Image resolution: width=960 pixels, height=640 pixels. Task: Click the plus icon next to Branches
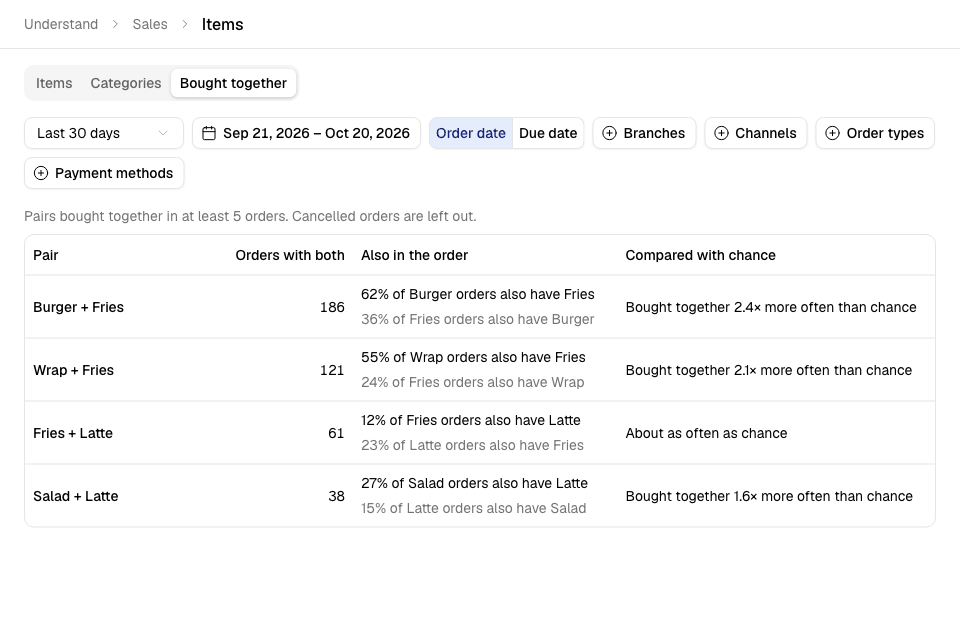[x=609, y=134]
